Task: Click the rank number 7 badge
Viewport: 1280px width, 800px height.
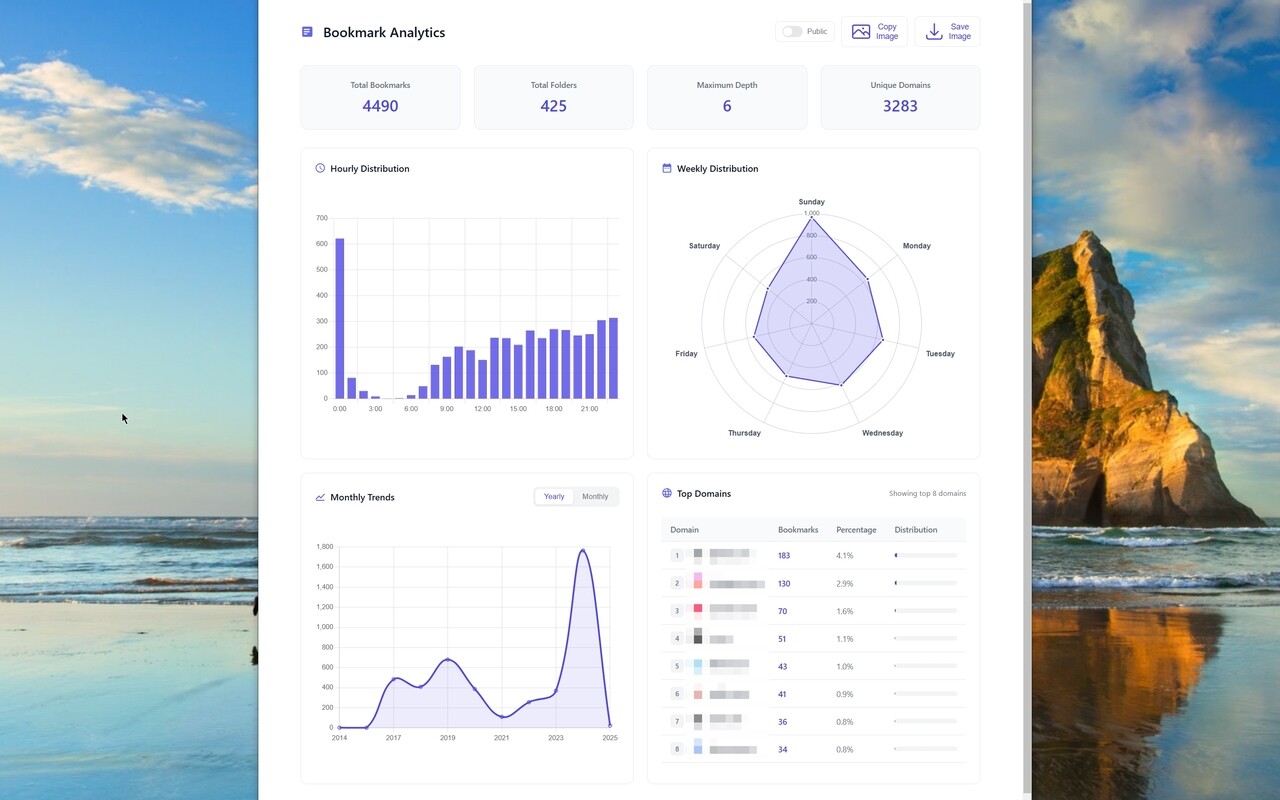Action: coord(677,722)
